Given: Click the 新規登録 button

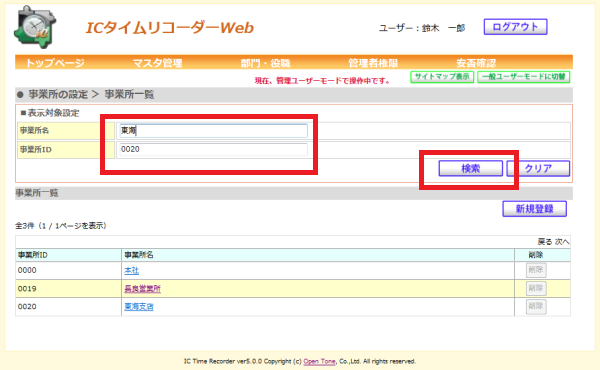Looking at the screenshot, I should coord(535,209).
